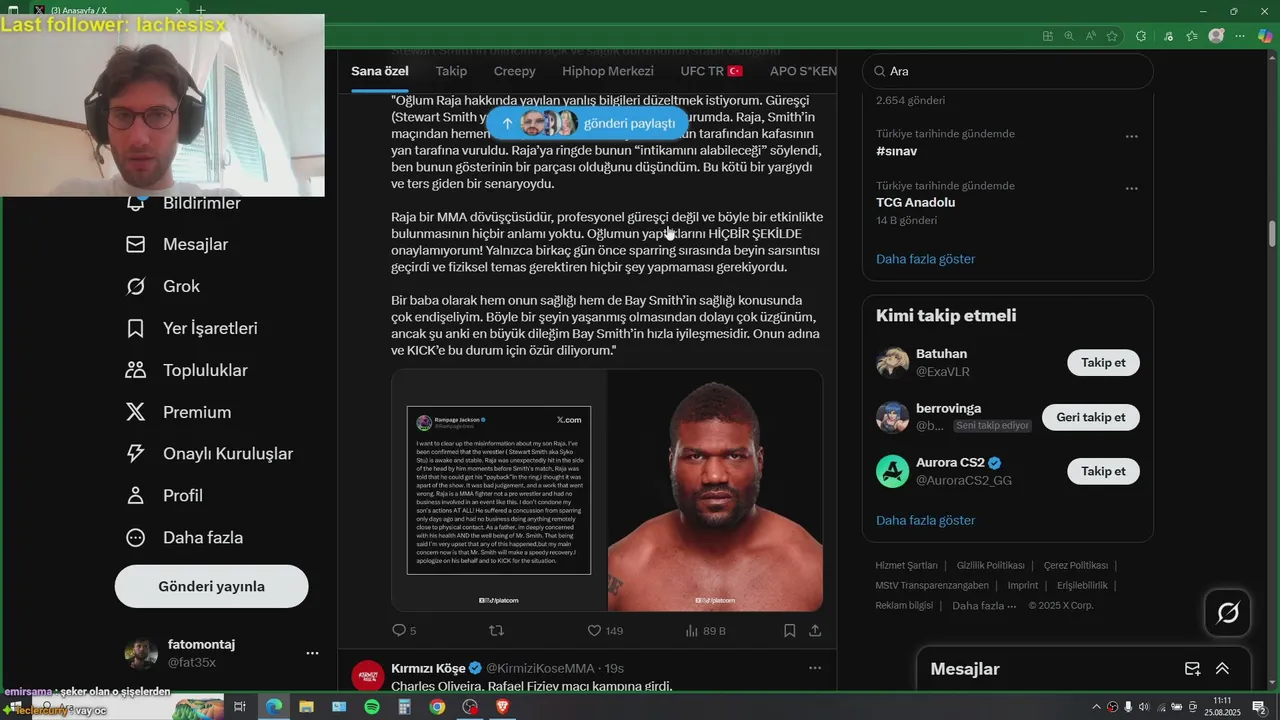Open account menu dots next to fatomontaj
The image size is (1280, 720).
[x=312, y=654]
